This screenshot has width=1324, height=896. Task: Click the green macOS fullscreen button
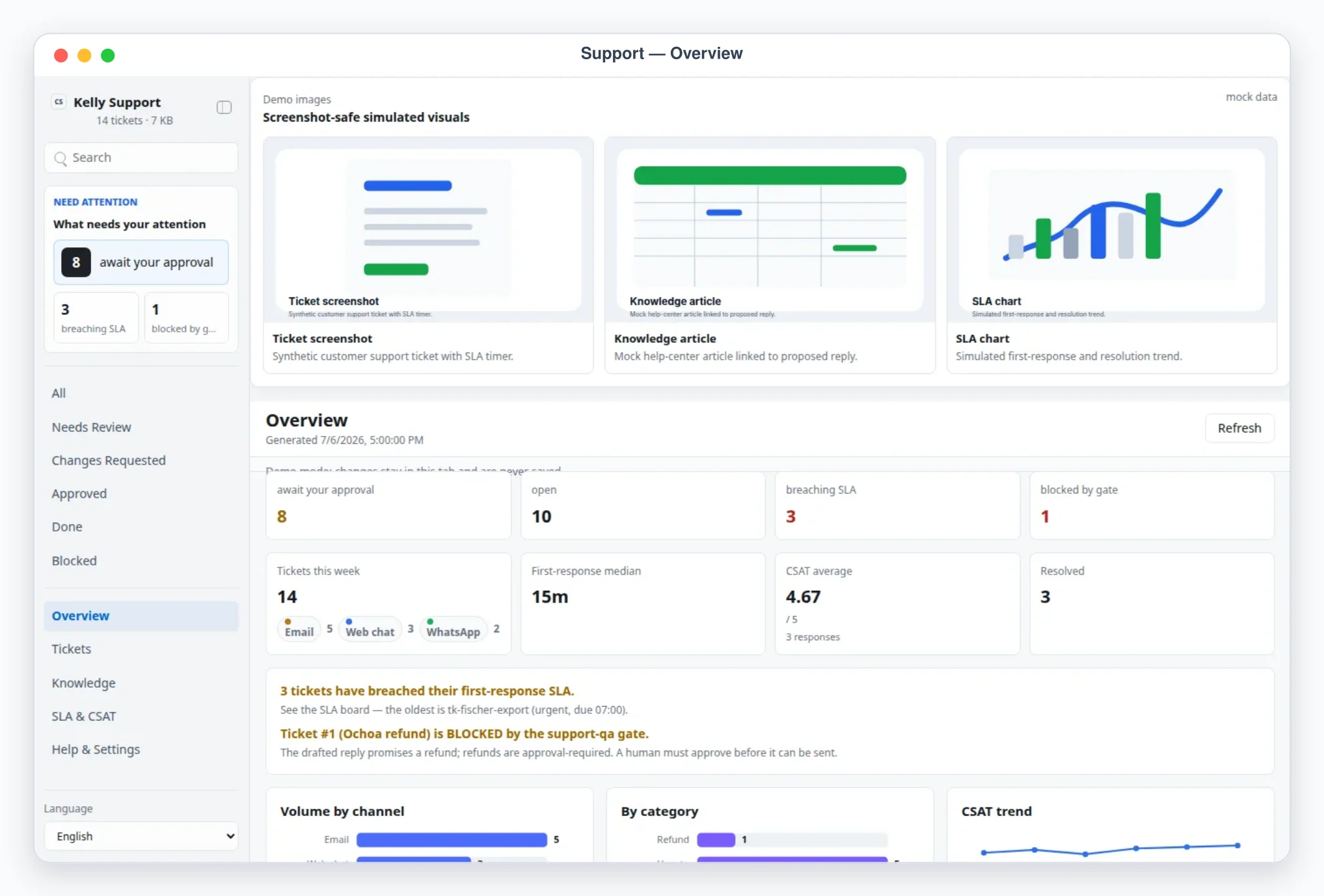[108, 55]
